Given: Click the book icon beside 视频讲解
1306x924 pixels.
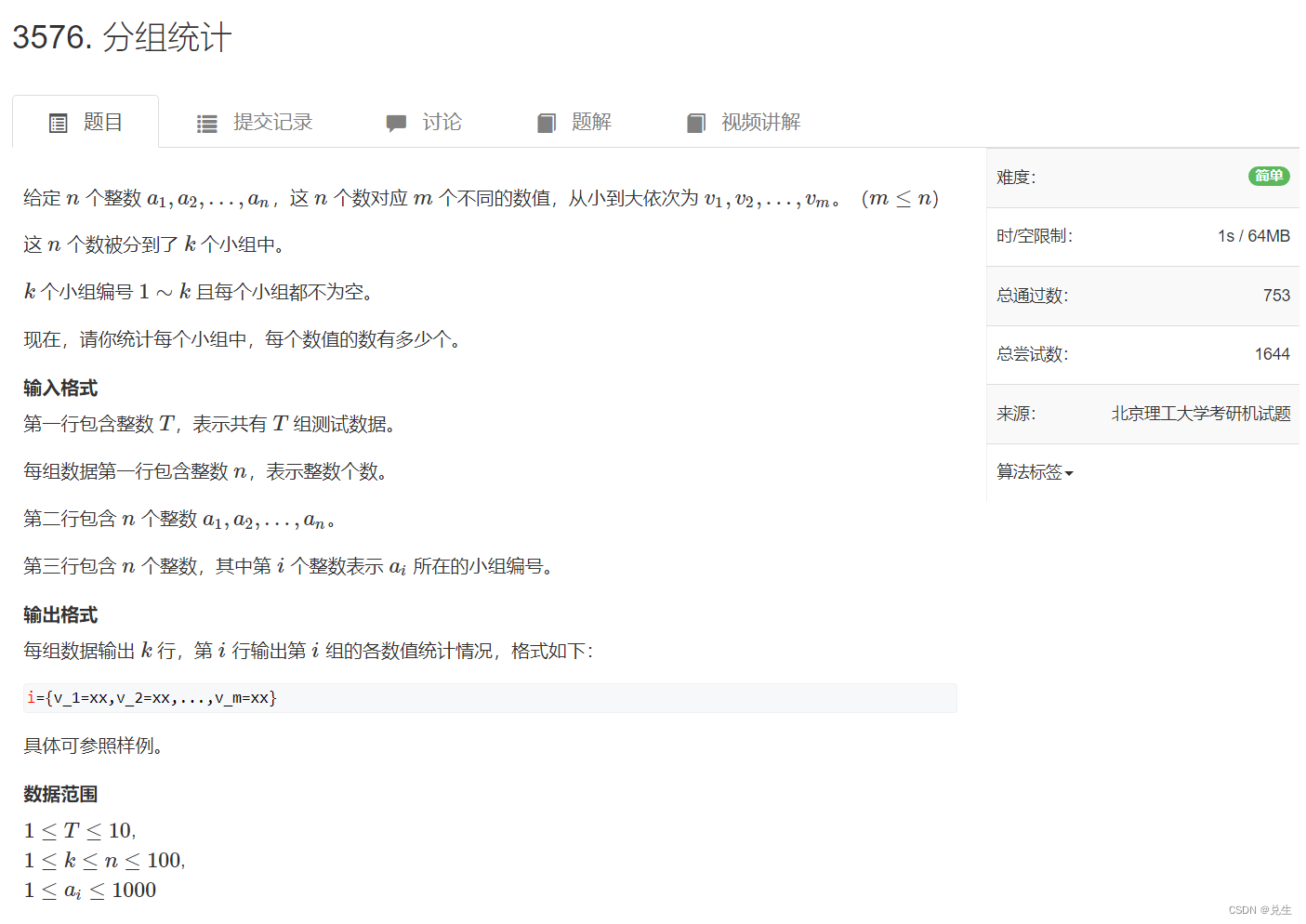Looking at the screenshot, I should [x=696, y=122].
